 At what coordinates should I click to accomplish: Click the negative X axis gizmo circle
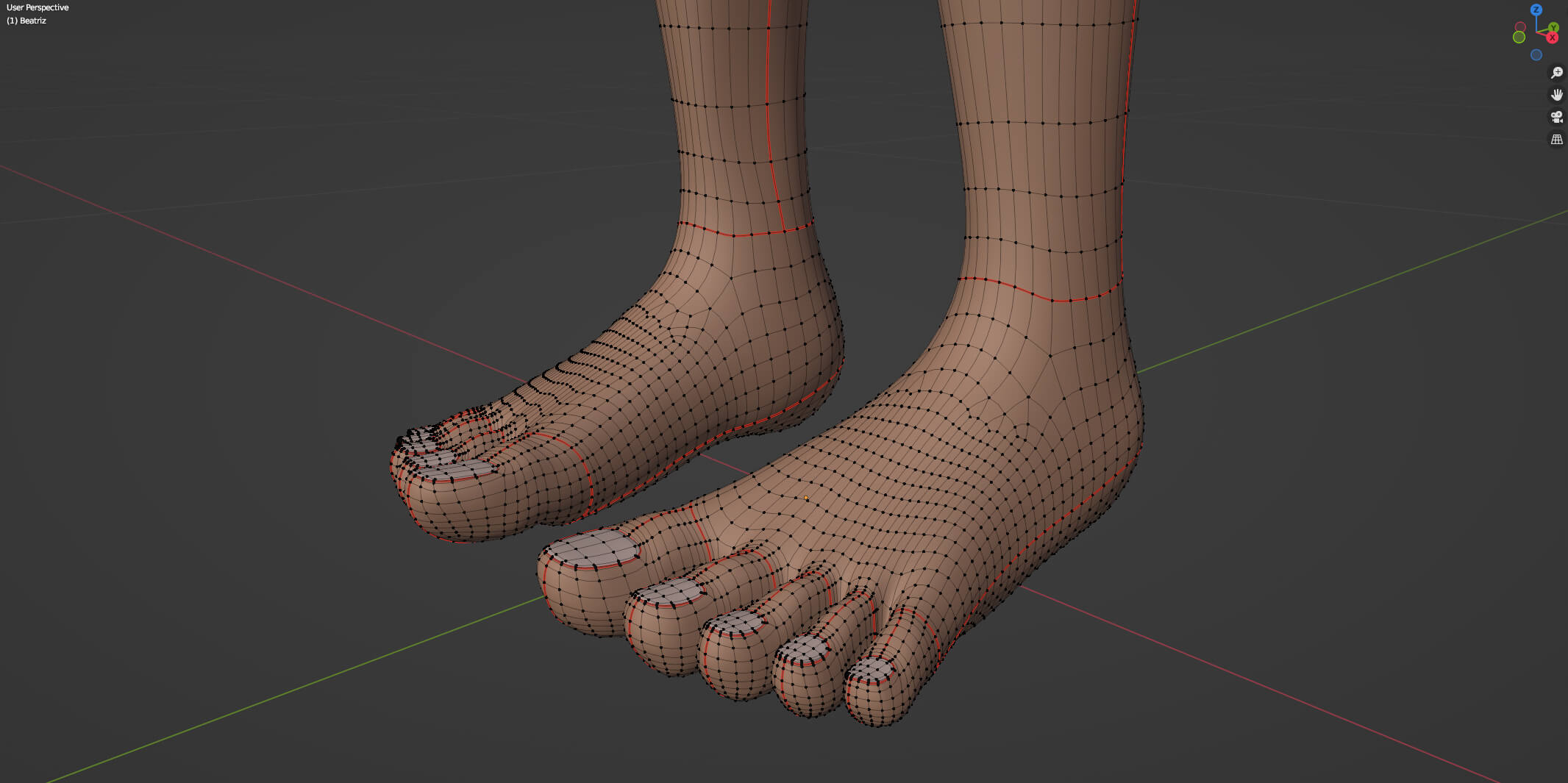tap(1520, 27)
